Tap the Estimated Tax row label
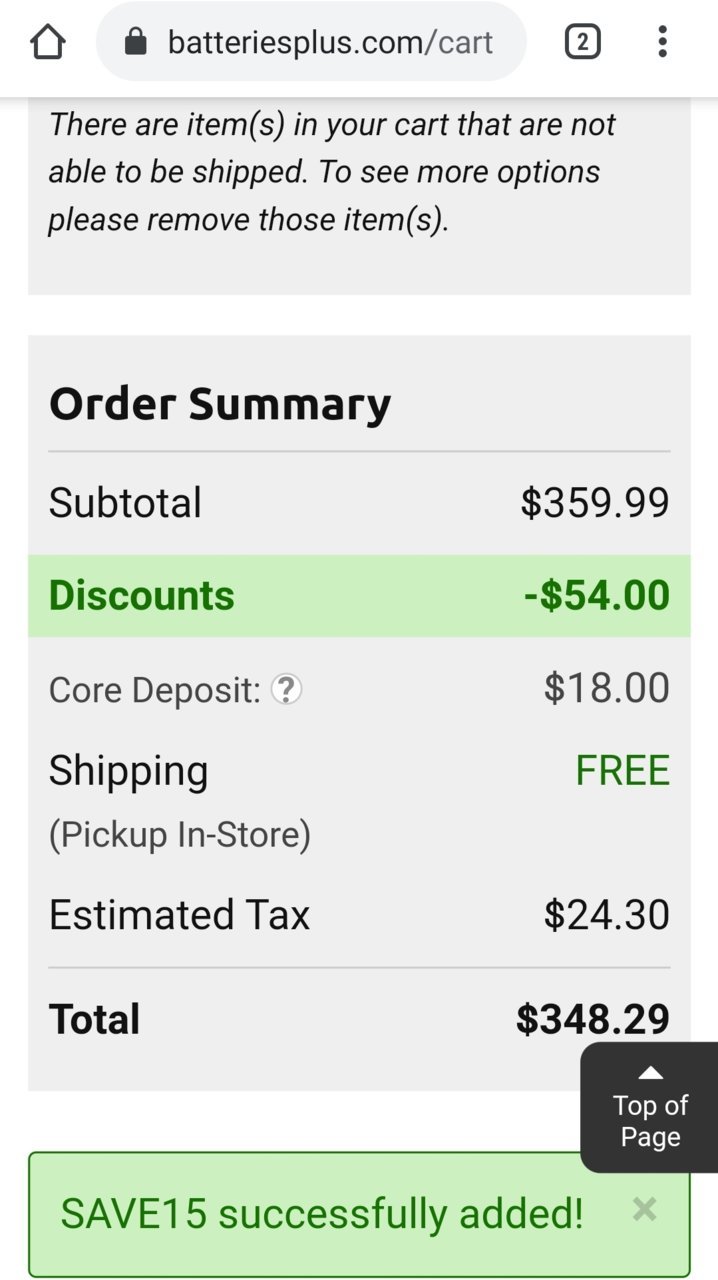The image size is (718, 1280). [180, 915]
